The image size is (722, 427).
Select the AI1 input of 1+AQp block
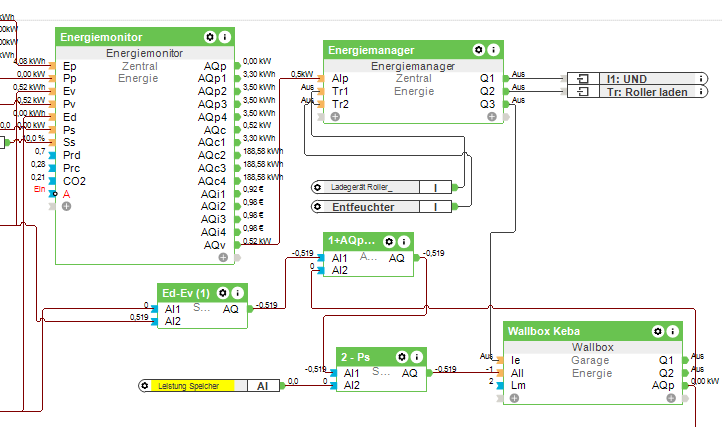[x=339, y=258]
